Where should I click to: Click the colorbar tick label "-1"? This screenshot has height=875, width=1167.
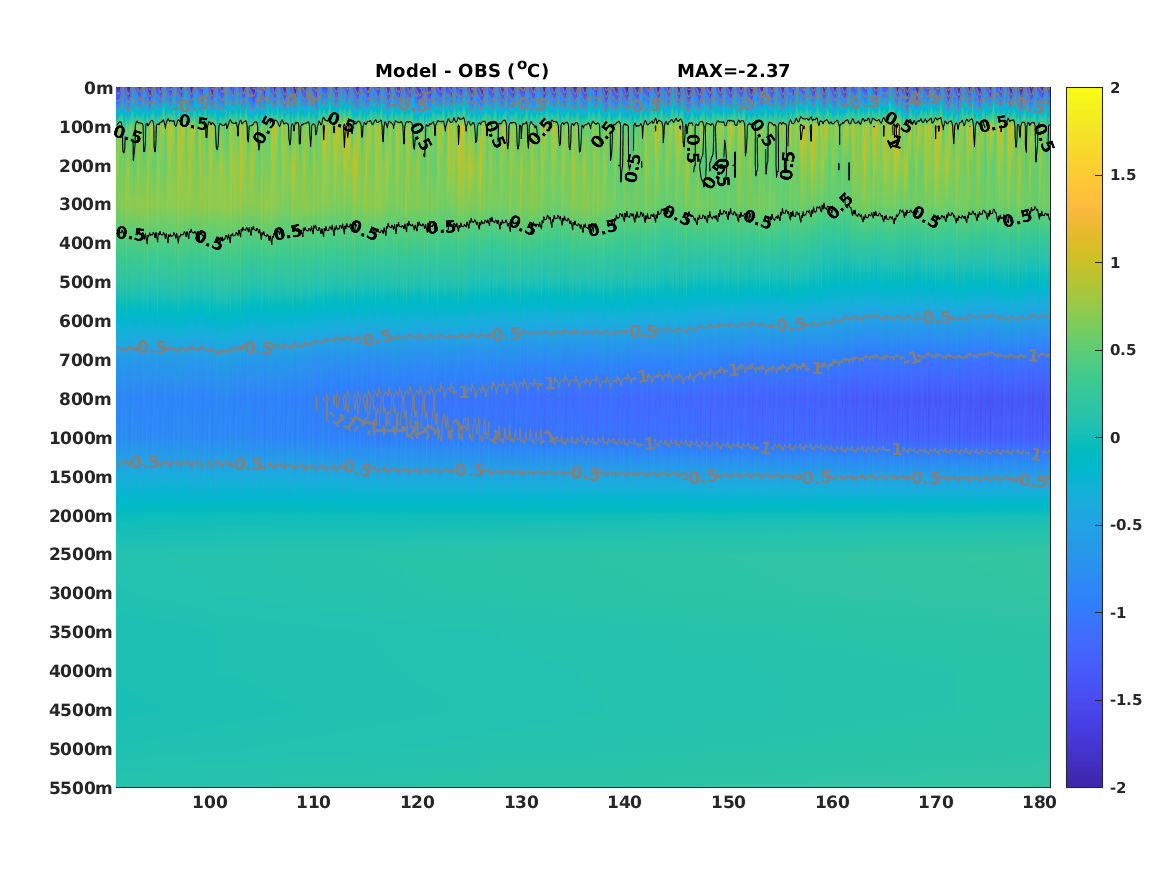[x=1118, y=612]
